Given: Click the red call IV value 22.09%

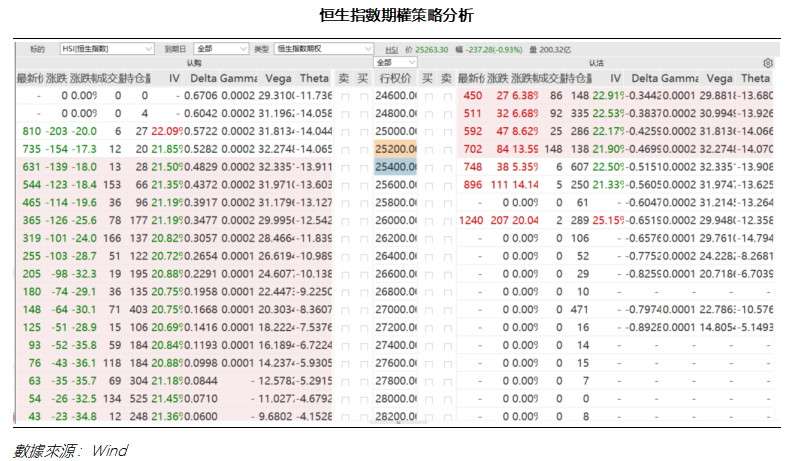Looking at the screenshot, I should click(167, 131).
